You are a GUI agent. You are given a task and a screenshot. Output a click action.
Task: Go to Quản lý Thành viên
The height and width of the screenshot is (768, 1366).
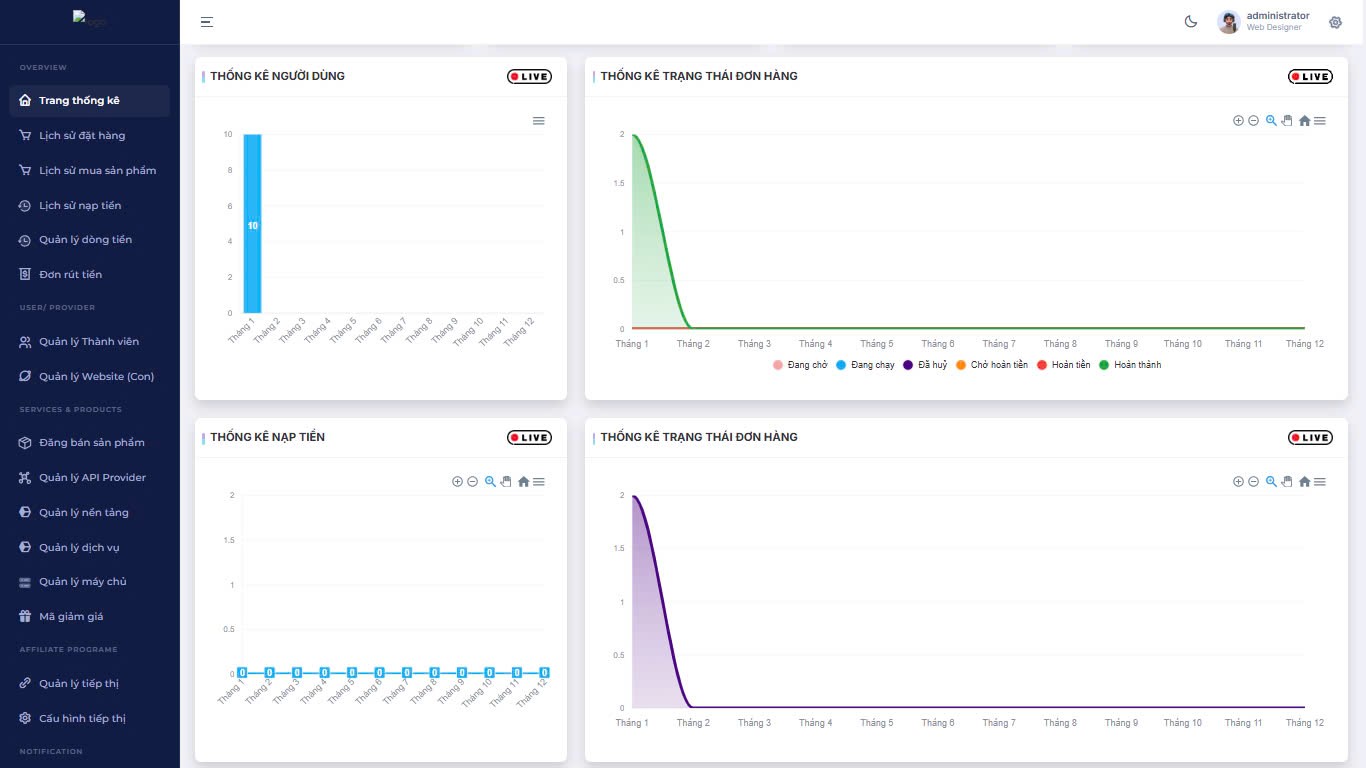90,342
